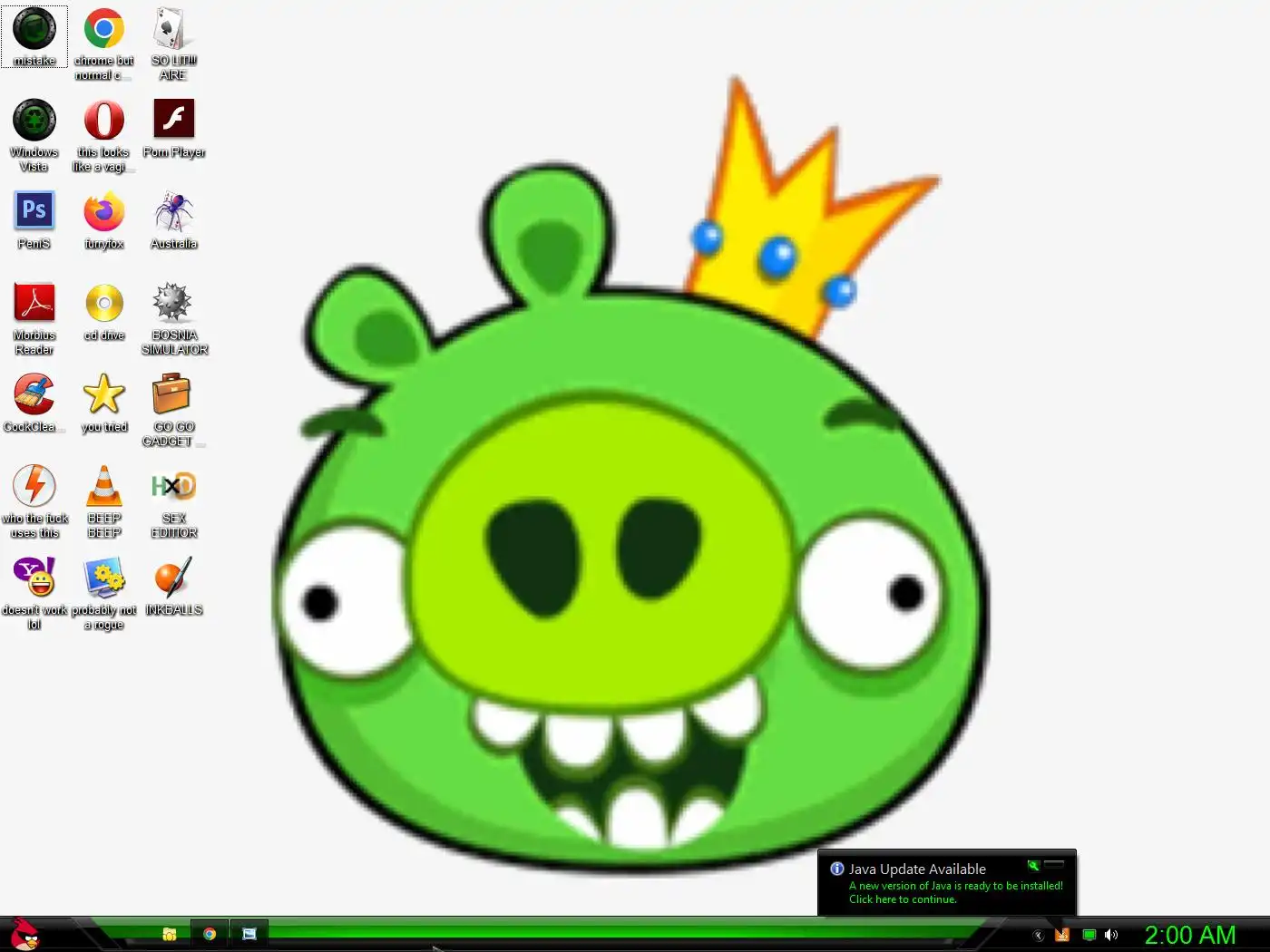
Task: Open the Start menu Angry Bird button
Action: (24, 934)
